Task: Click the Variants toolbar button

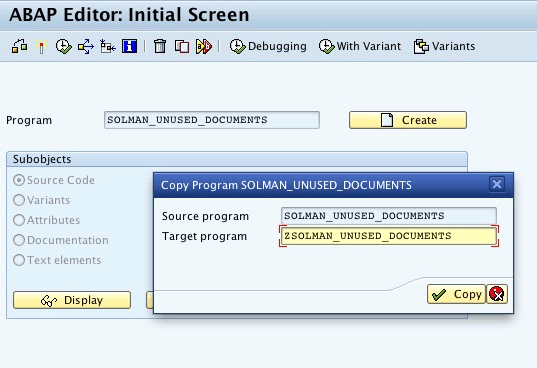Action: tap(445, 46)
